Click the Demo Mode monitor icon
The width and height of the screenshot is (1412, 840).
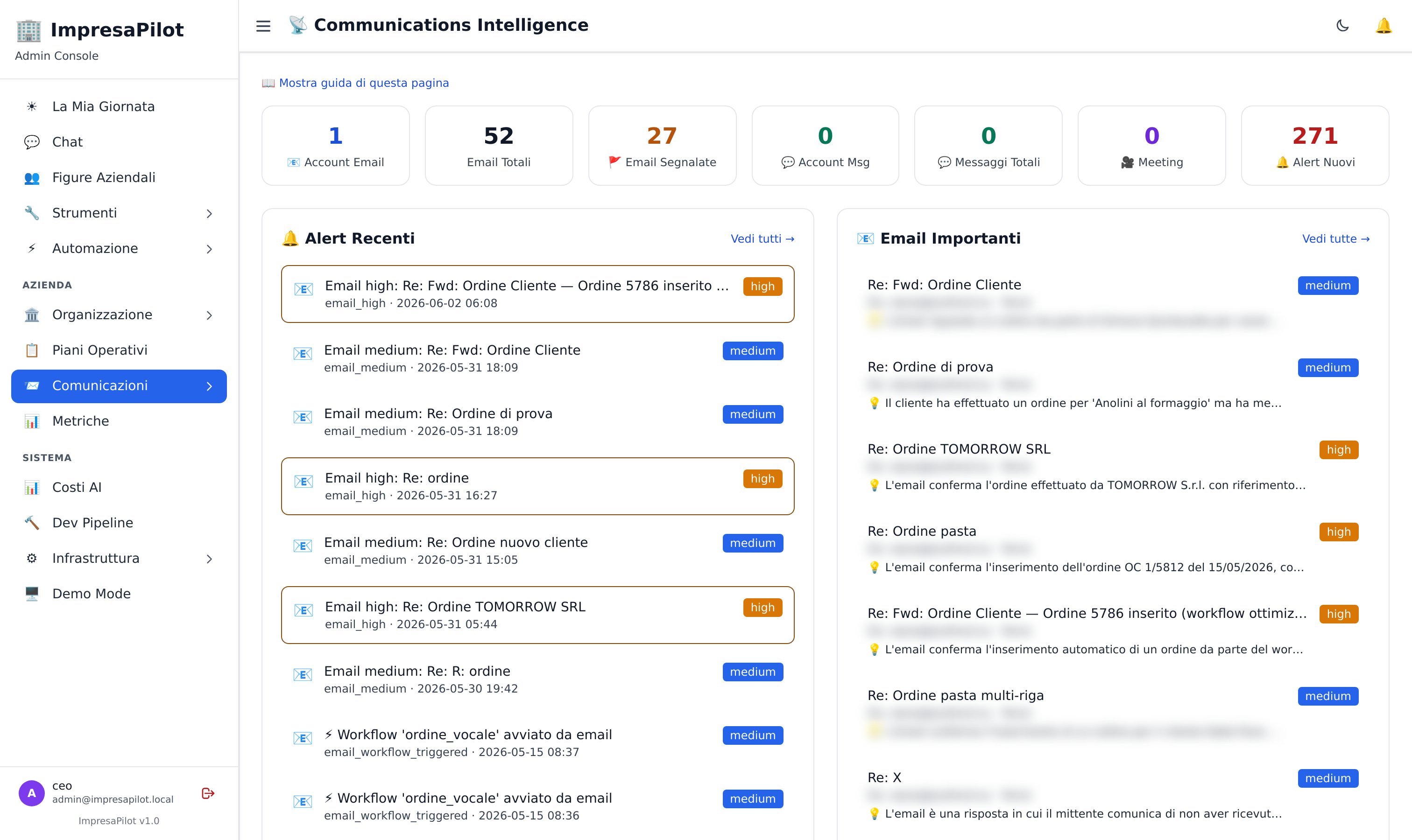[32, 594]
